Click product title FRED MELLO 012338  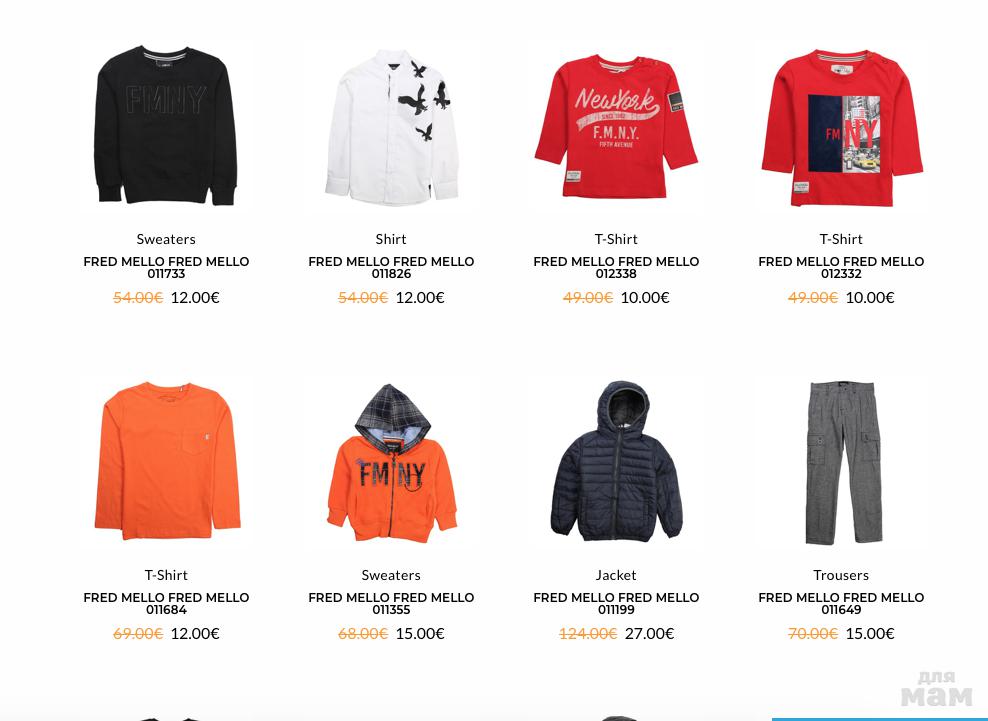[616, 267]
